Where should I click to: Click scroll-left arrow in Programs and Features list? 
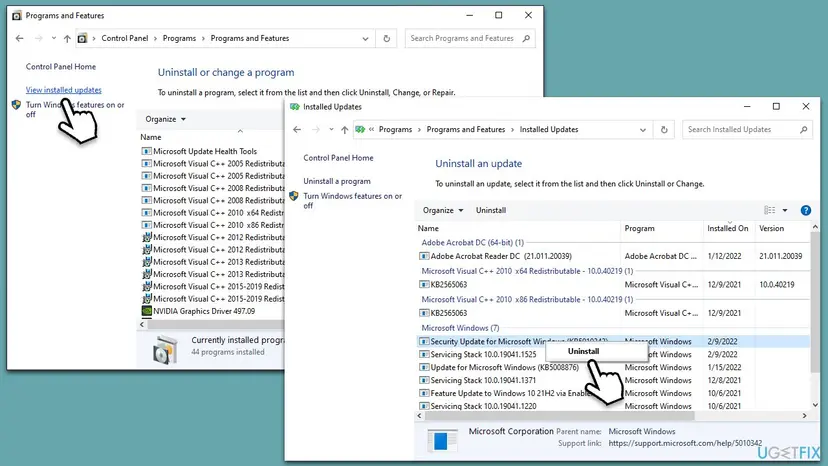[x=142, y=324]
